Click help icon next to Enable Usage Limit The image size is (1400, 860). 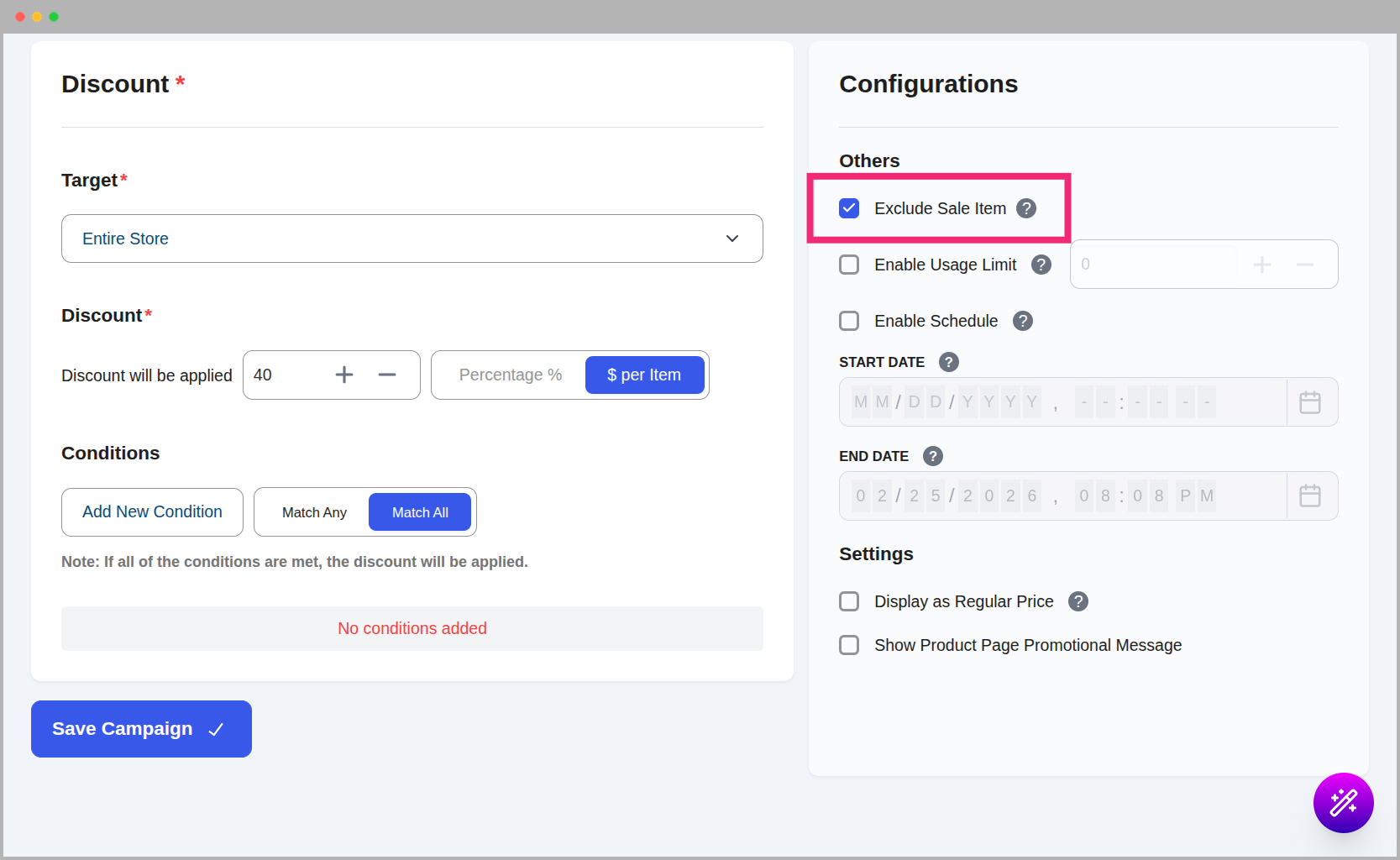pyautogui.click(x=1041, y=265)
